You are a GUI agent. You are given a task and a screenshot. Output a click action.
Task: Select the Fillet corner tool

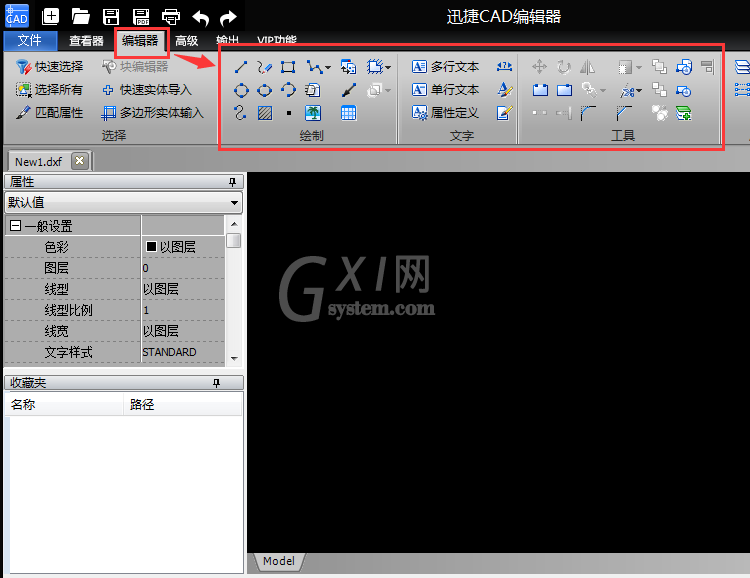click(588, 113)
